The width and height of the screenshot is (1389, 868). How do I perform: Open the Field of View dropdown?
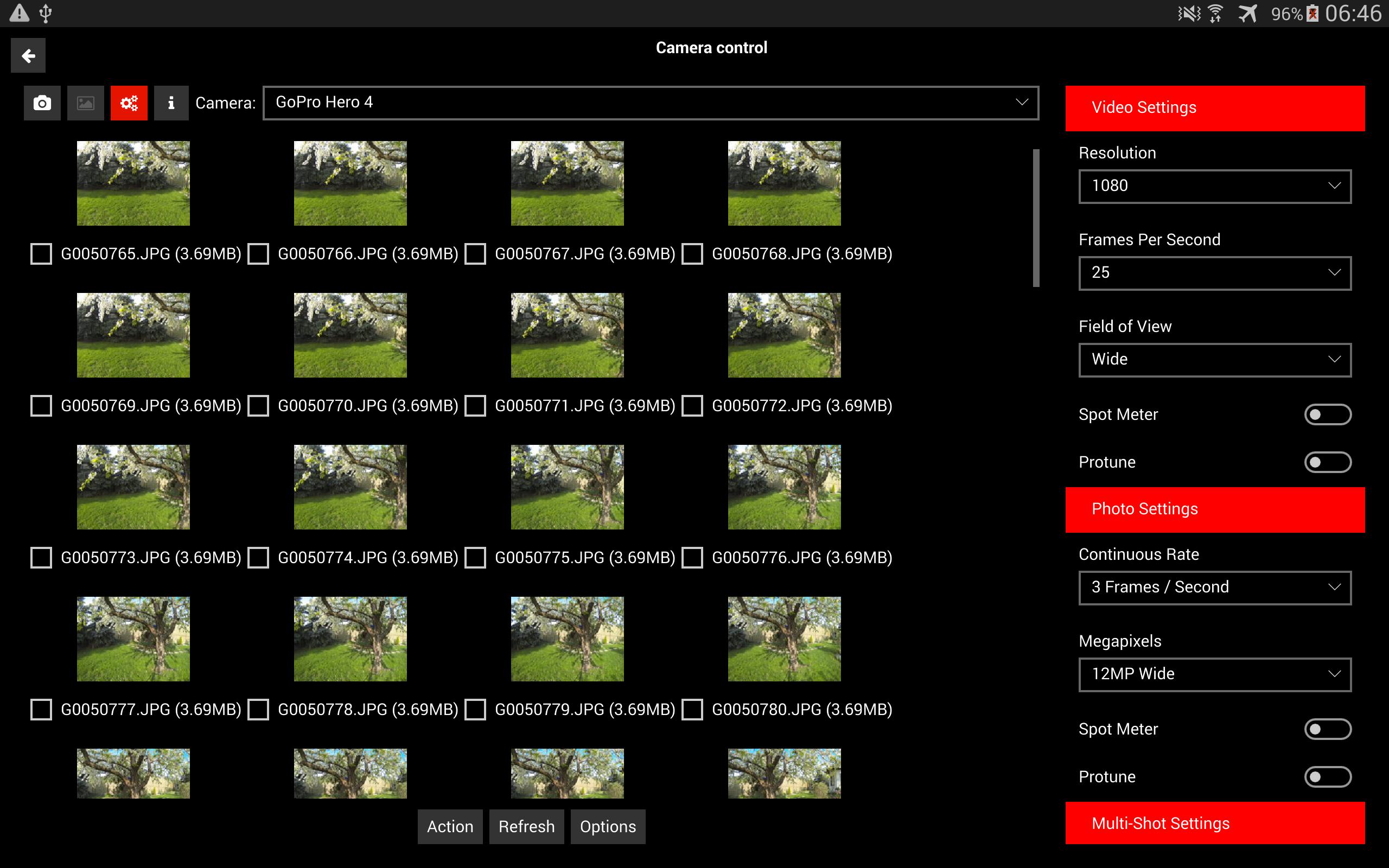click(x=1215, y=360)
